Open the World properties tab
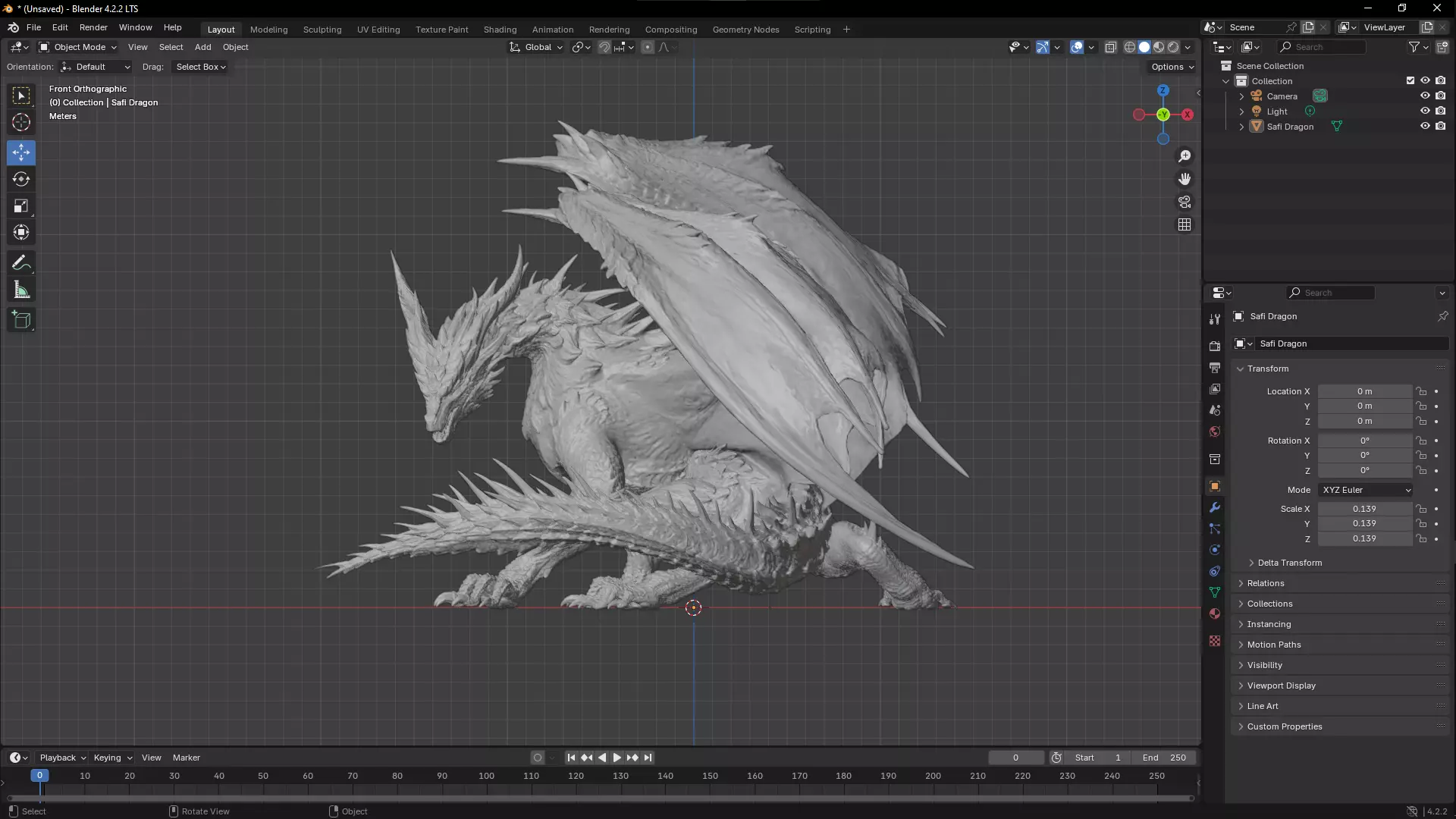 1215,431
